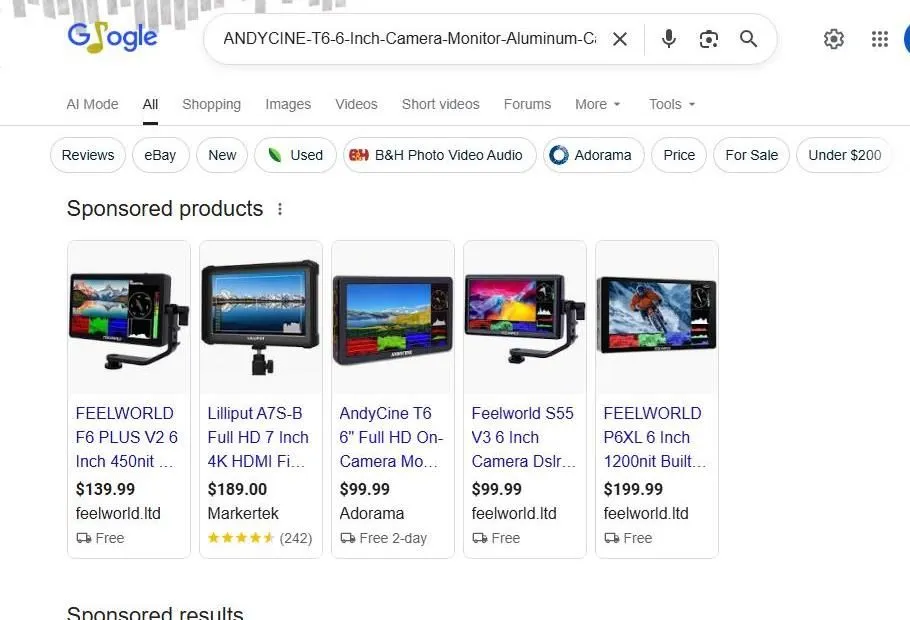This screenshot has height=620, width=910.
Task: Switch to the Images tab
Action: pos(288,104)
